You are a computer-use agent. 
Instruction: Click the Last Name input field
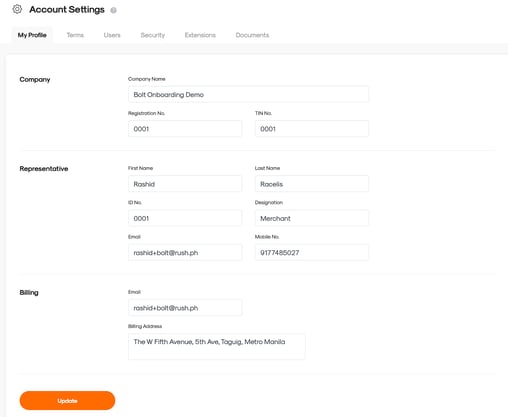[x=312, y=184]
